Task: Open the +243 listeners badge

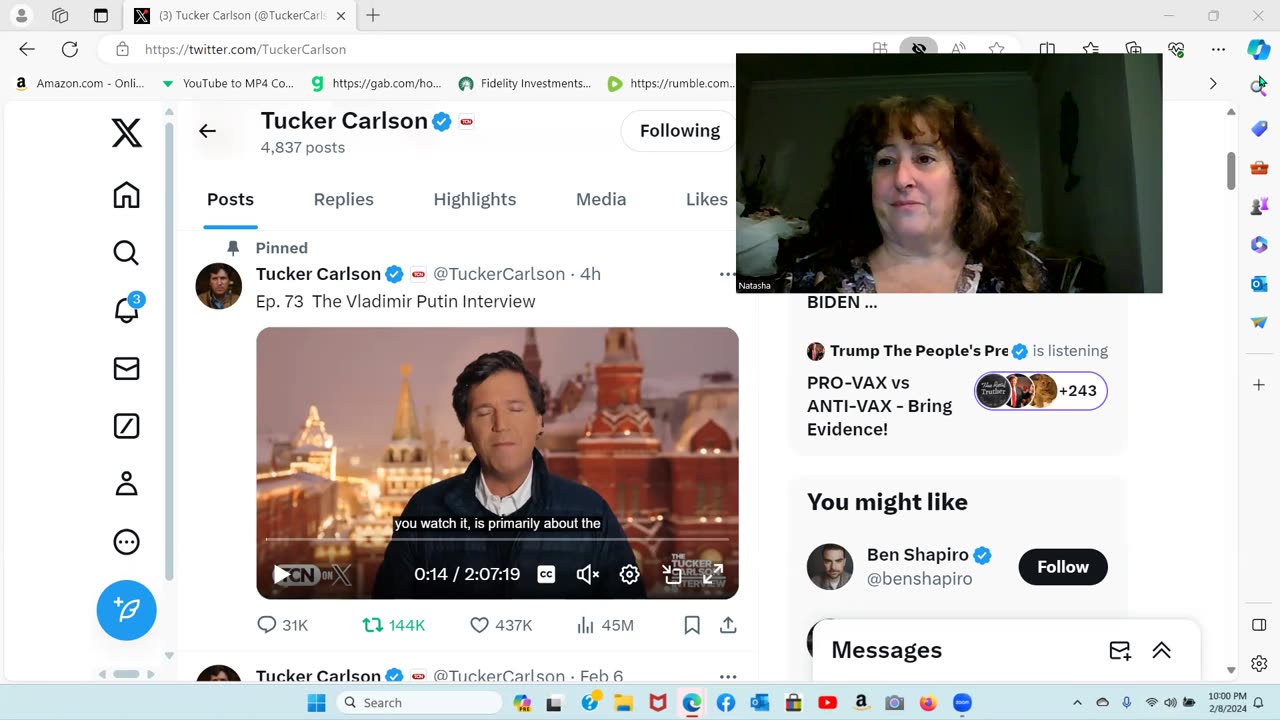Action: 1041,391
